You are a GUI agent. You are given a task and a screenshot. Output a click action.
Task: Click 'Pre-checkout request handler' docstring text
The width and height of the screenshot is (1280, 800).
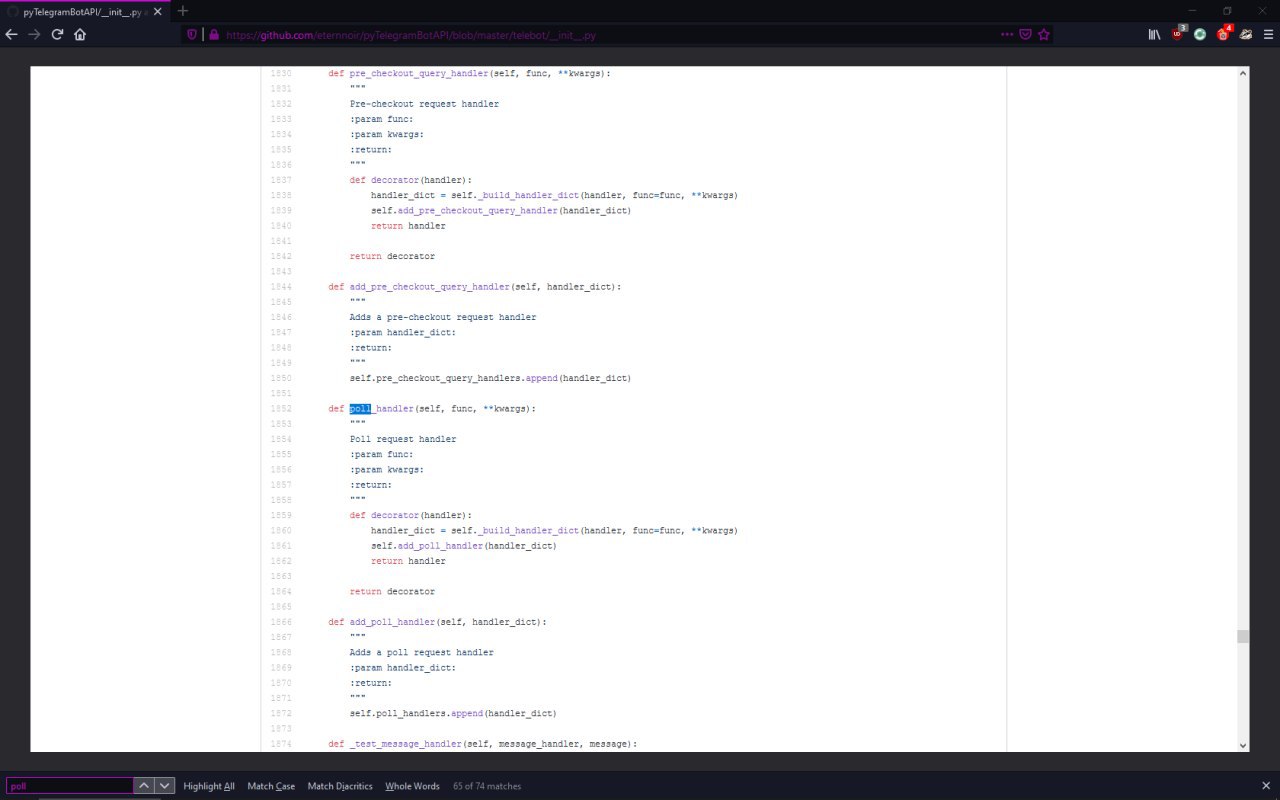coord(424,104)
